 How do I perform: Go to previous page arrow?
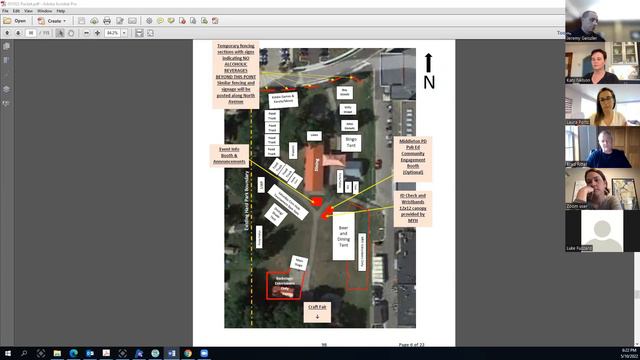point(7,33)
